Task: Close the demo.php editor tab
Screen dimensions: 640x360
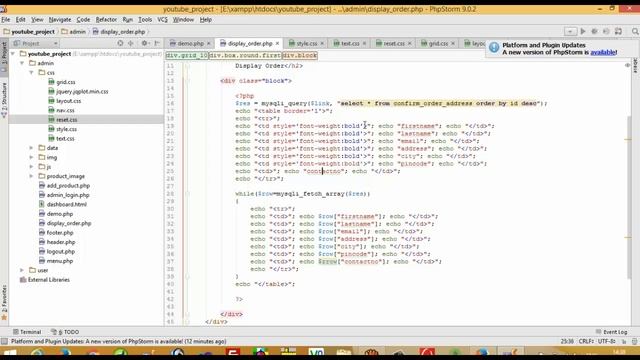Action: coord(209,43)
